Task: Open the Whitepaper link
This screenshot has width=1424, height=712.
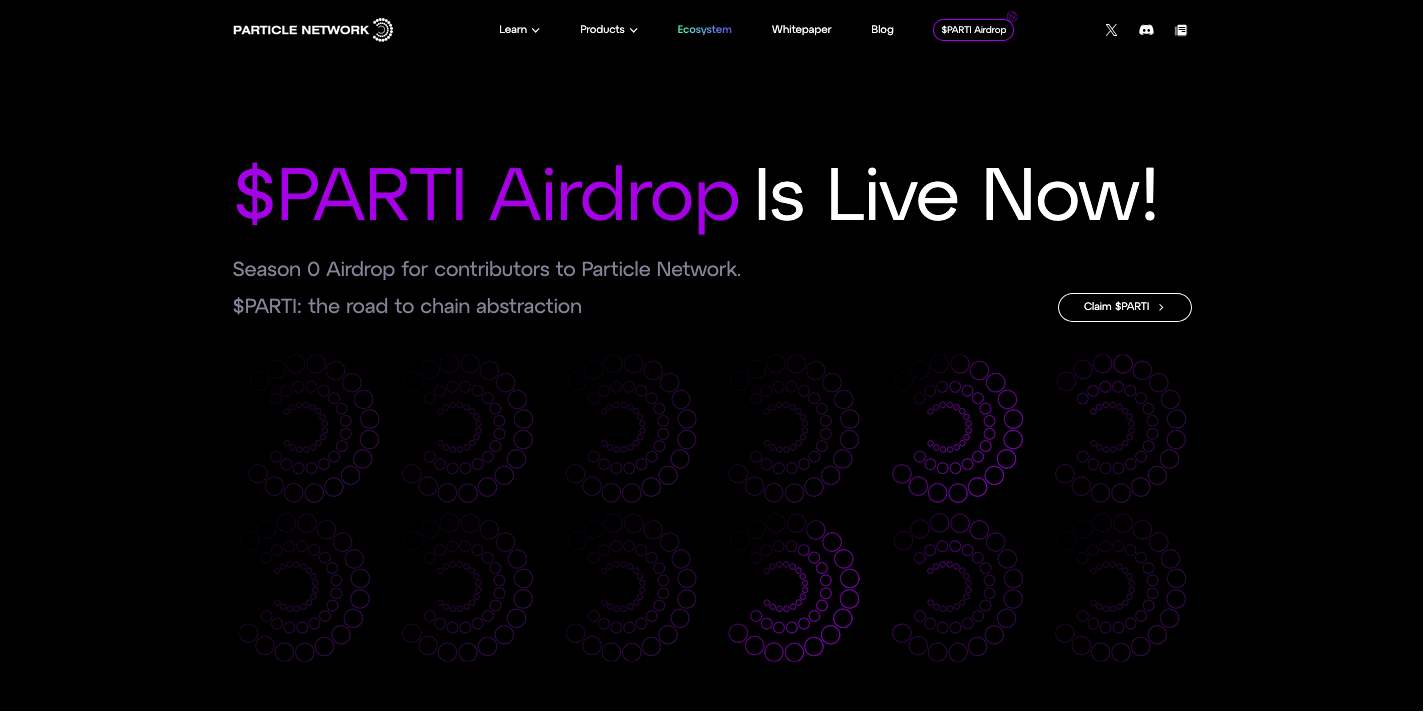Action: click(801, 30)
